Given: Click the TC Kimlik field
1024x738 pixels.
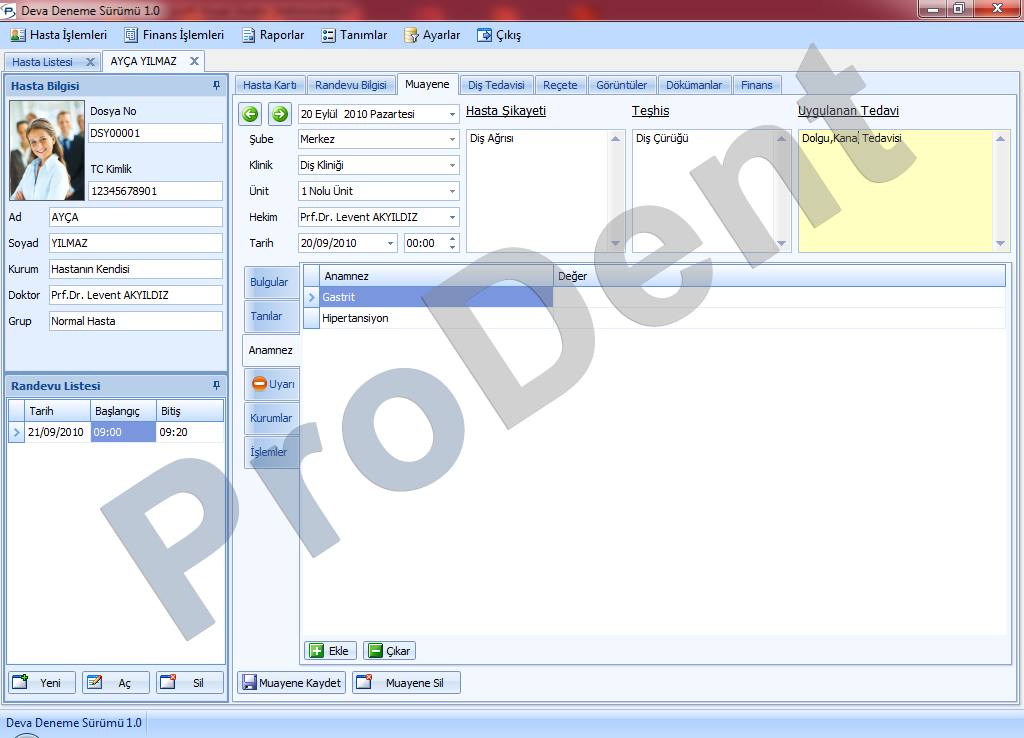Looking at the screenshot, I should click(155, 191).
